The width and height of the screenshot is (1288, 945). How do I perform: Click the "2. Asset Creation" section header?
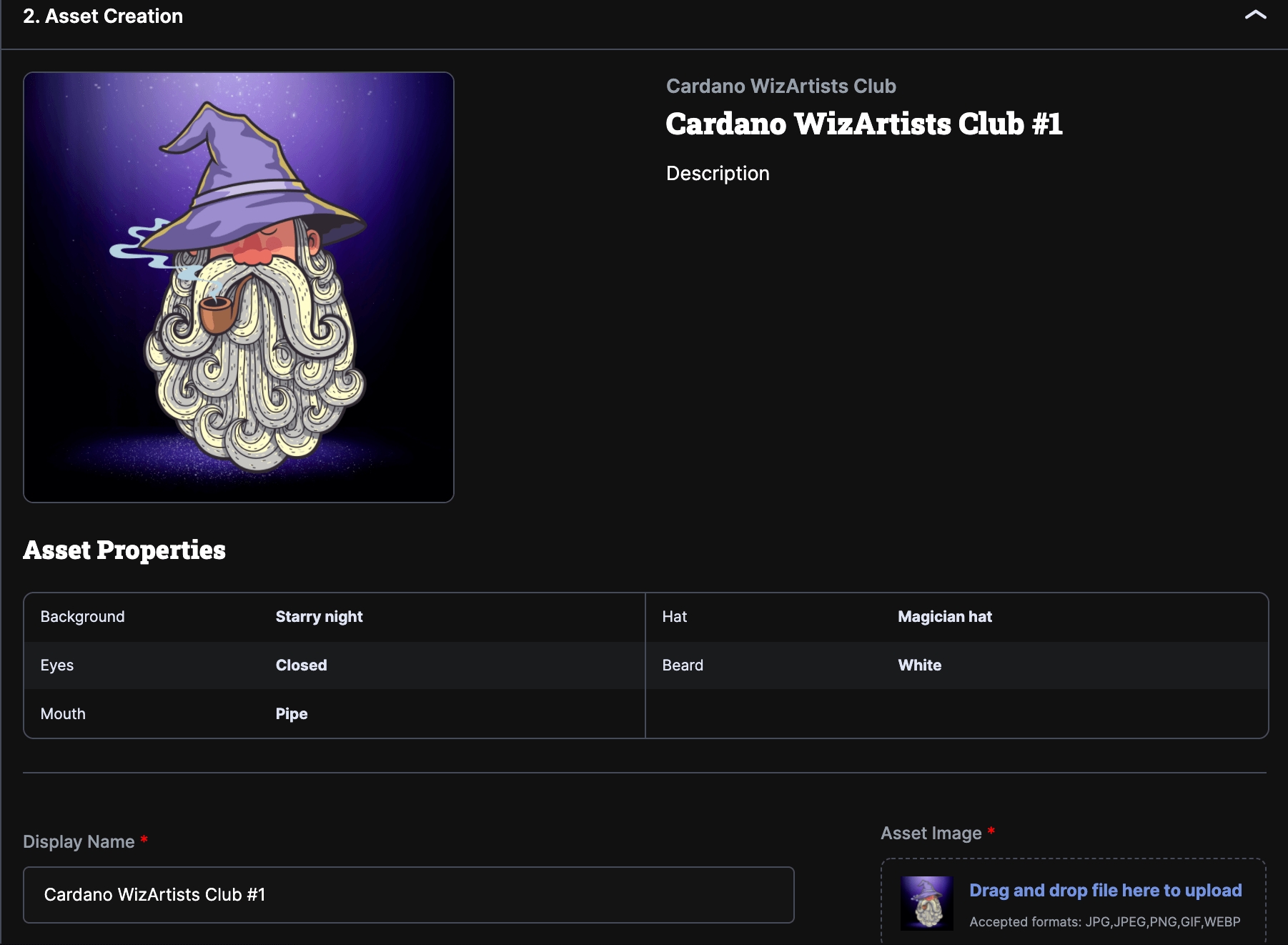pyautogui.click(x=103, y=16)
